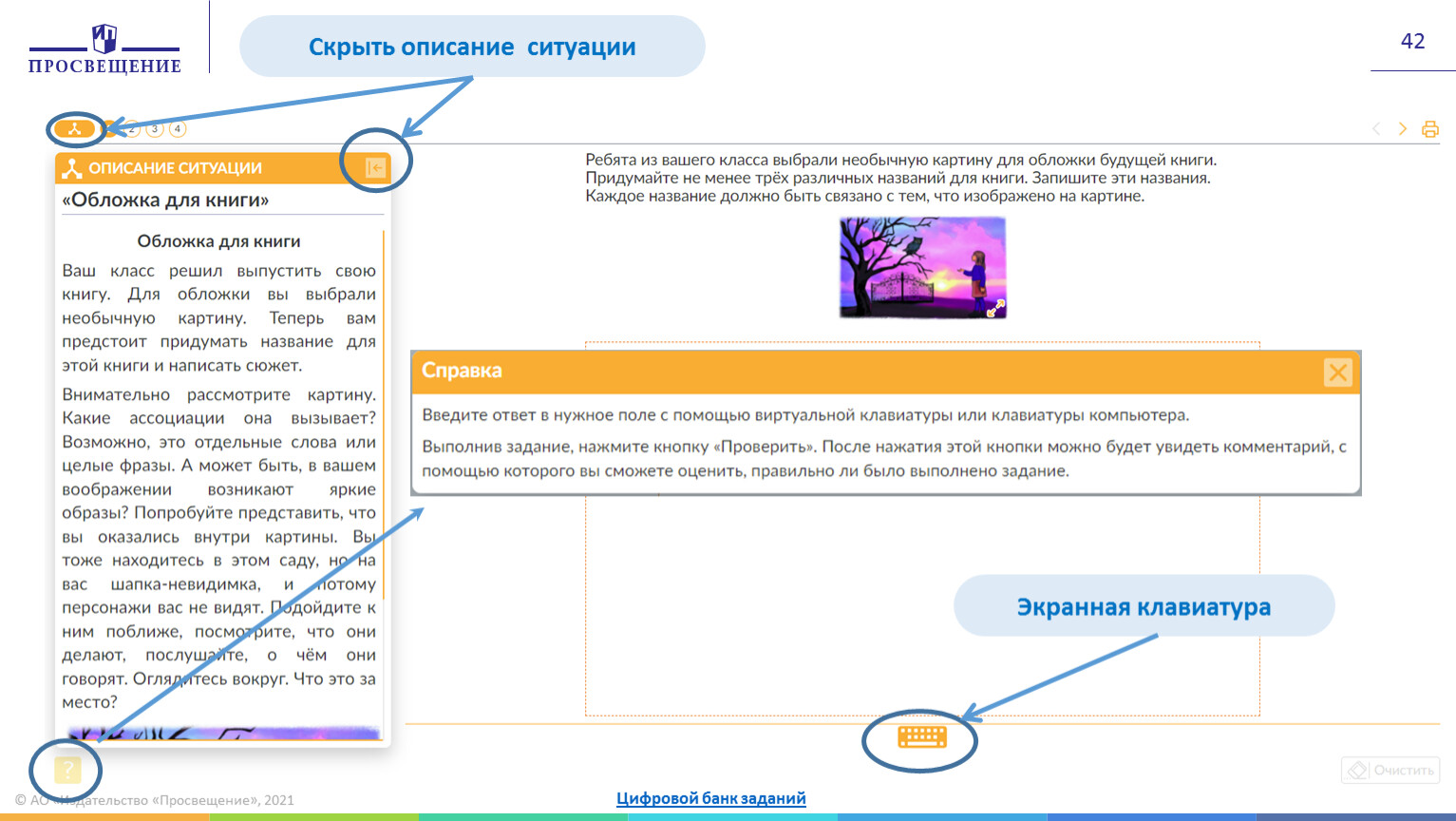Click the Экранная клавиатура callout label
Screen dimensions: 1456x821
pos(1144,606)
